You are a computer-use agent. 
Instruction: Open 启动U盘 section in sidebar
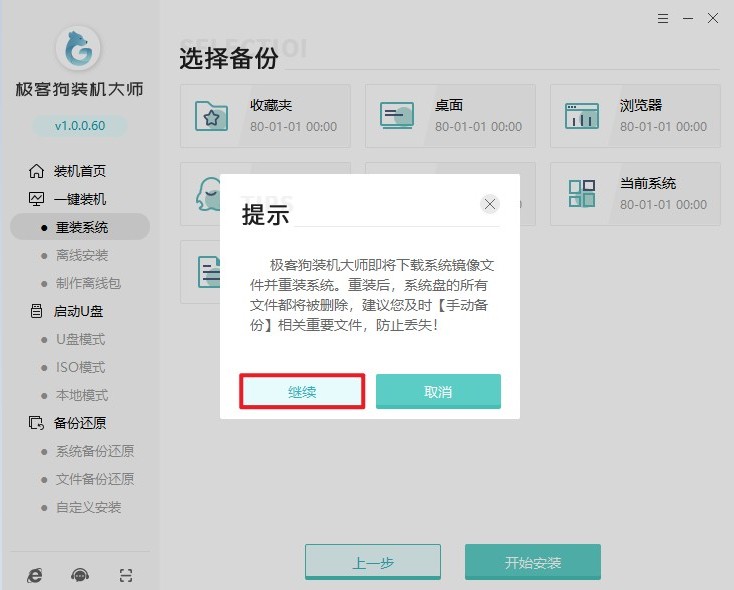point(78,311)
